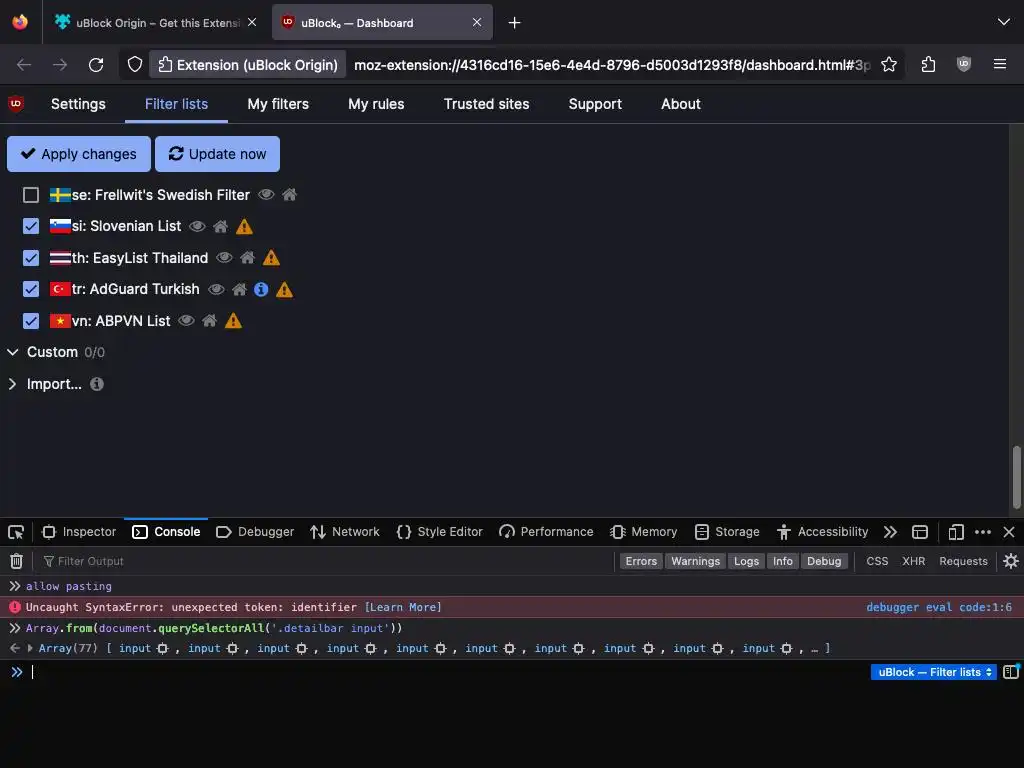Click Apply changes button

(79, 154)
